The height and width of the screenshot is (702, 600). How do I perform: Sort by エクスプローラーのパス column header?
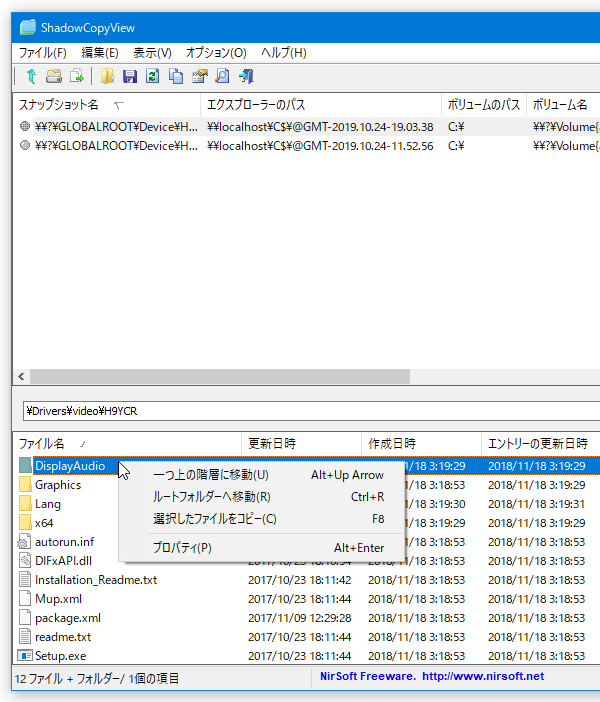coord(321,105)
